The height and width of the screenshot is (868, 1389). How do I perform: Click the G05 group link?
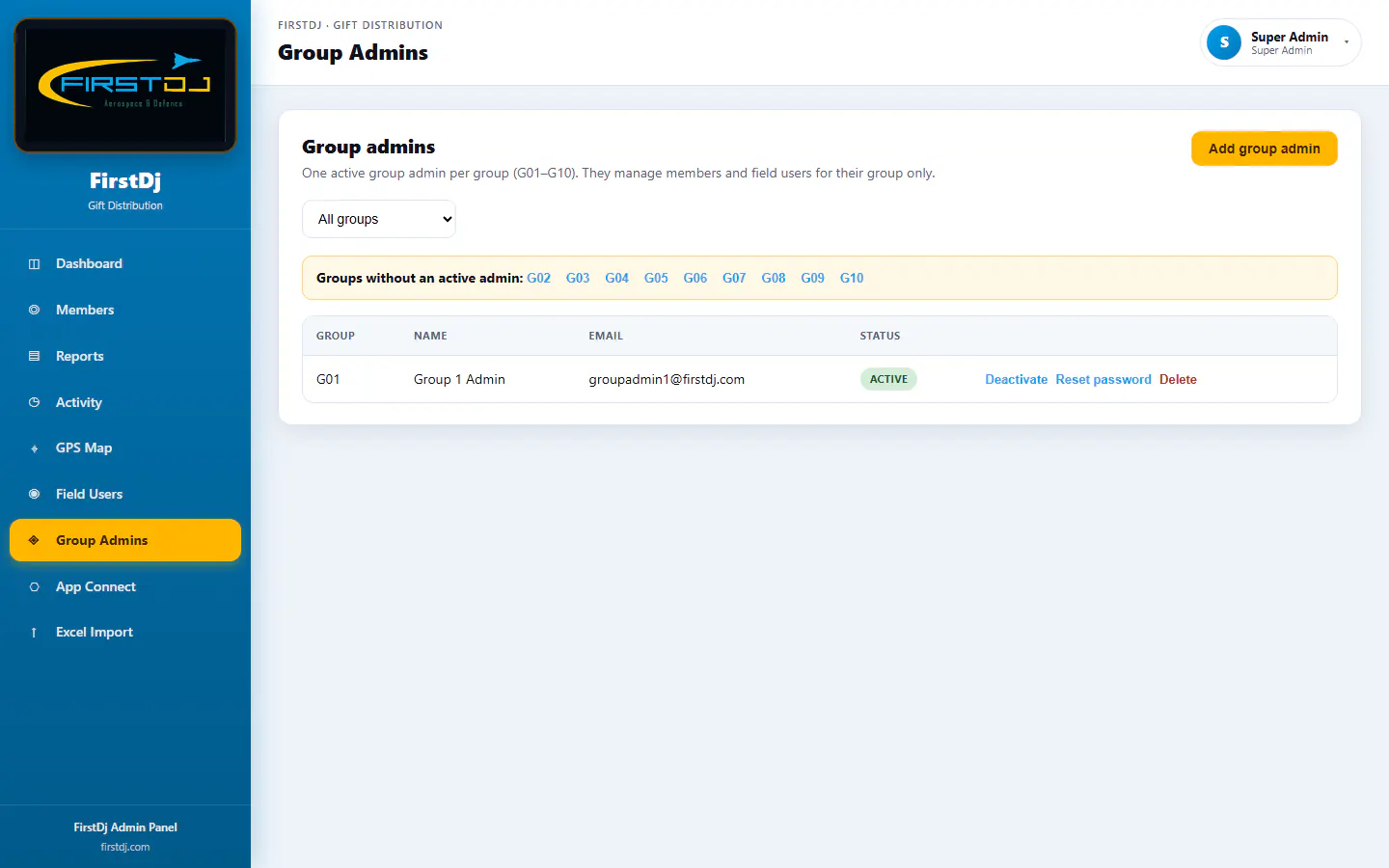point(656,278)
